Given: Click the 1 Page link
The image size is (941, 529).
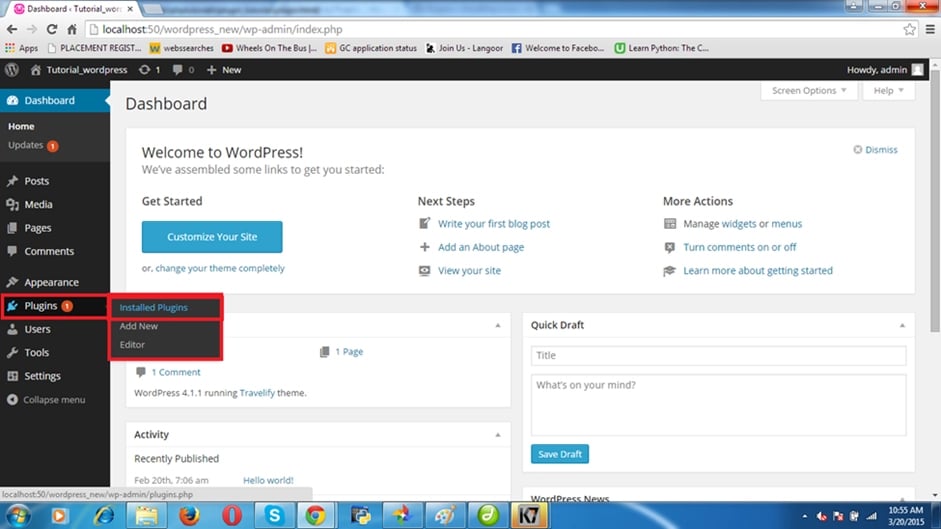Looking at the screenshot, I should [x=349, y=352].
